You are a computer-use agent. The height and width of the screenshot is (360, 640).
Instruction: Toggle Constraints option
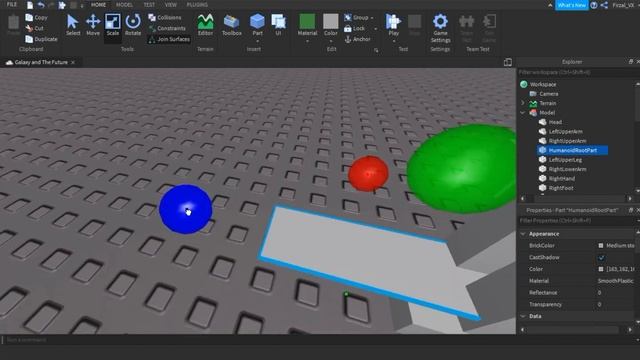click(167, 28)
